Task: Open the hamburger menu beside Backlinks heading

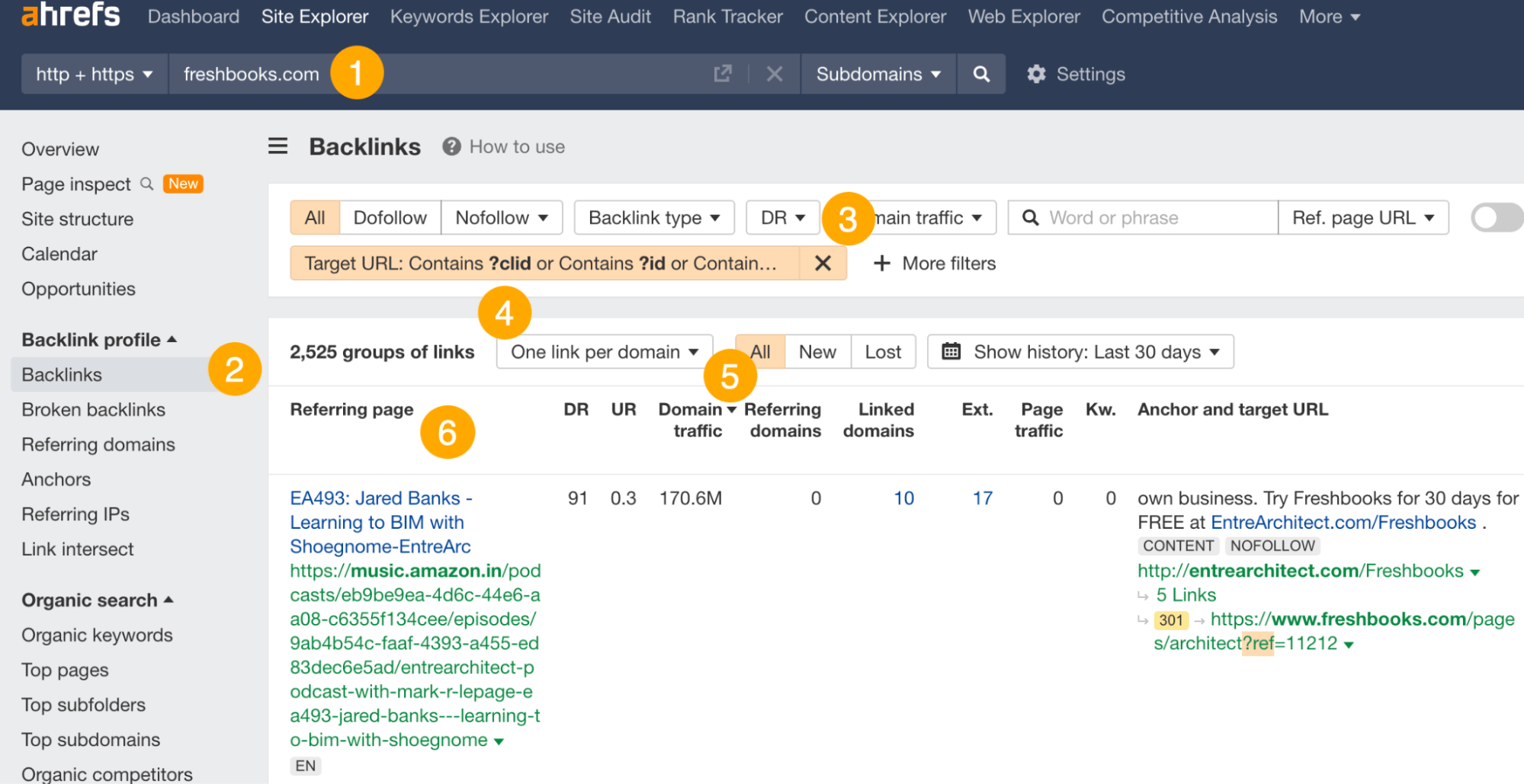Action: (278, 146)
